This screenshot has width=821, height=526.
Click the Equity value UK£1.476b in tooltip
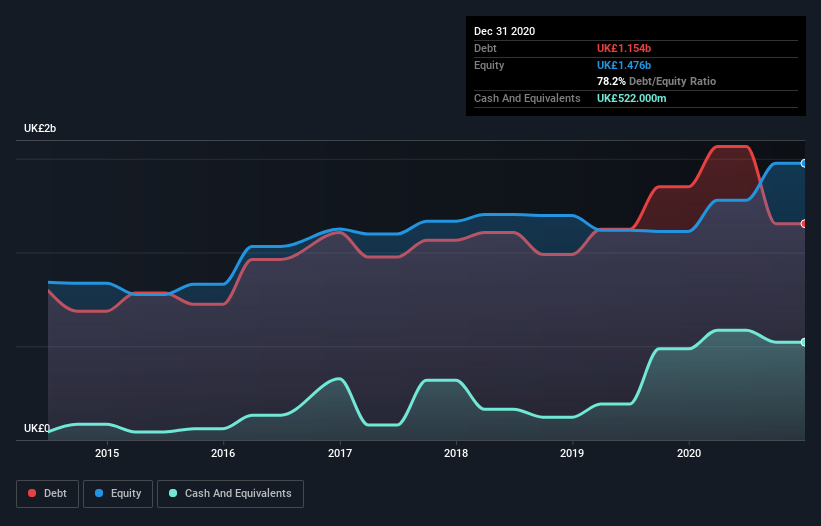(x=624, y=65)
